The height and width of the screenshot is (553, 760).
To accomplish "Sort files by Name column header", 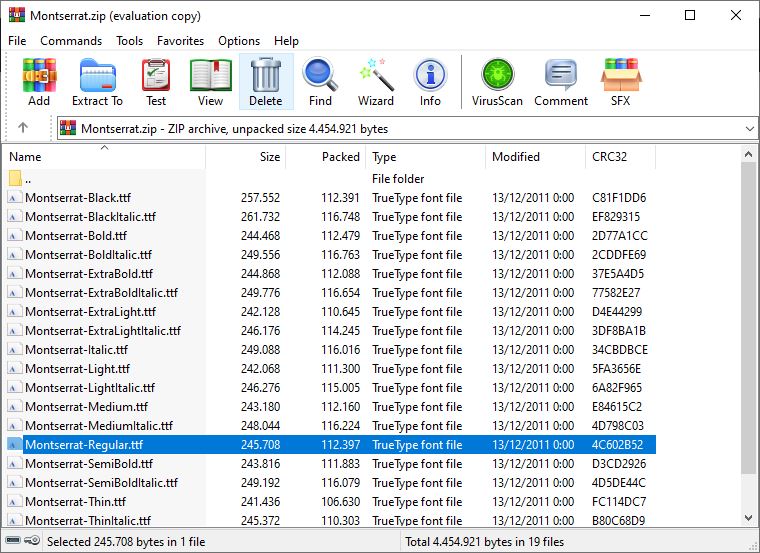I will tap(104, 157).
